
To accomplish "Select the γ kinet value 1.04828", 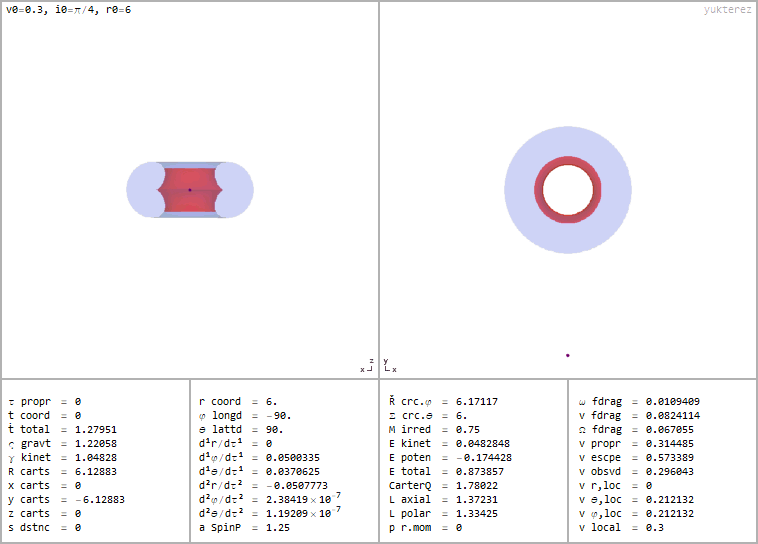I will 96,457.
